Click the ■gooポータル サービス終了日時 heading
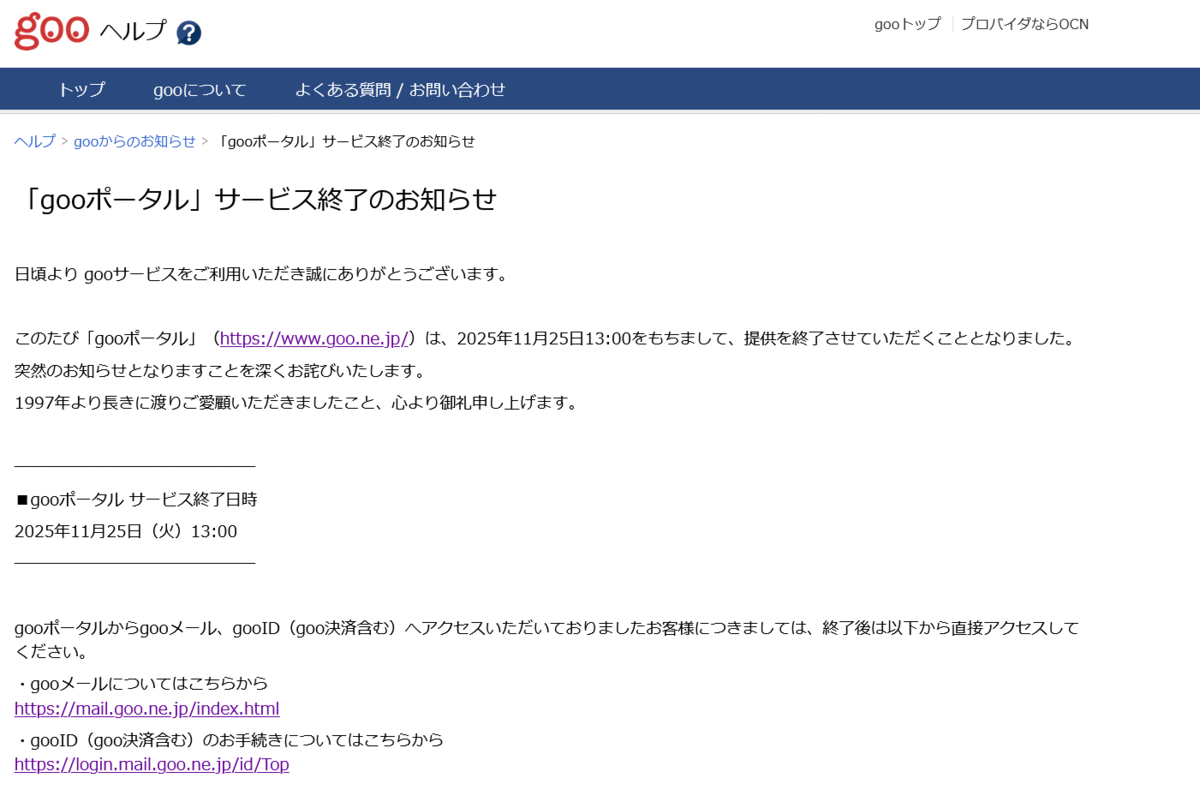 click(x=136, y=499)
